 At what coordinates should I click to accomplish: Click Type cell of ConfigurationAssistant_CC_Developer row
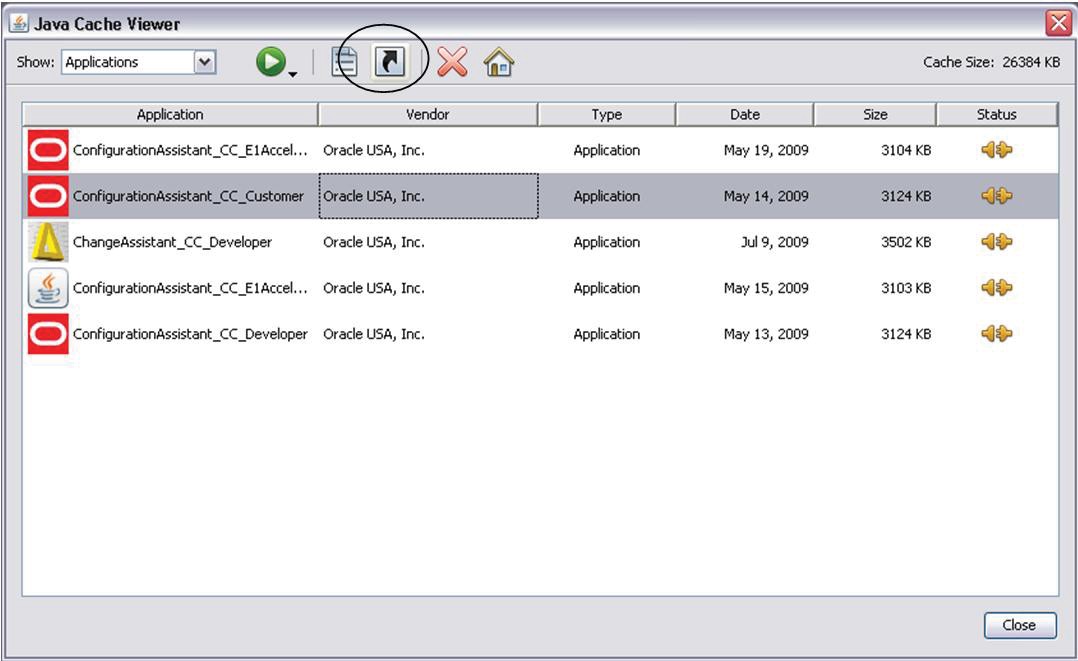[x=606, y=334]
